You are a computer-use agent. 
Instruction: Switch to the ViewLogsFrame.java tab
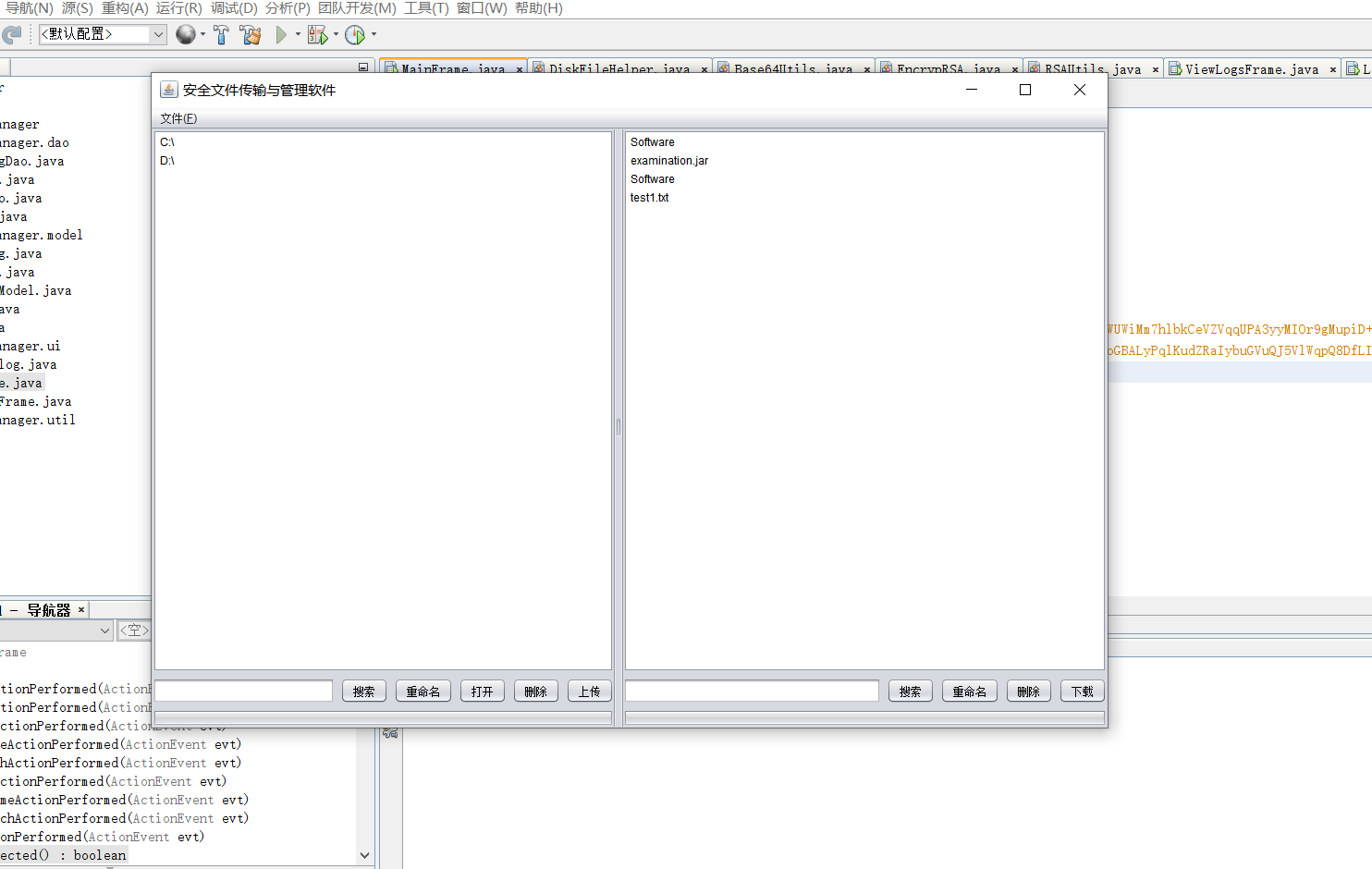1251,69
